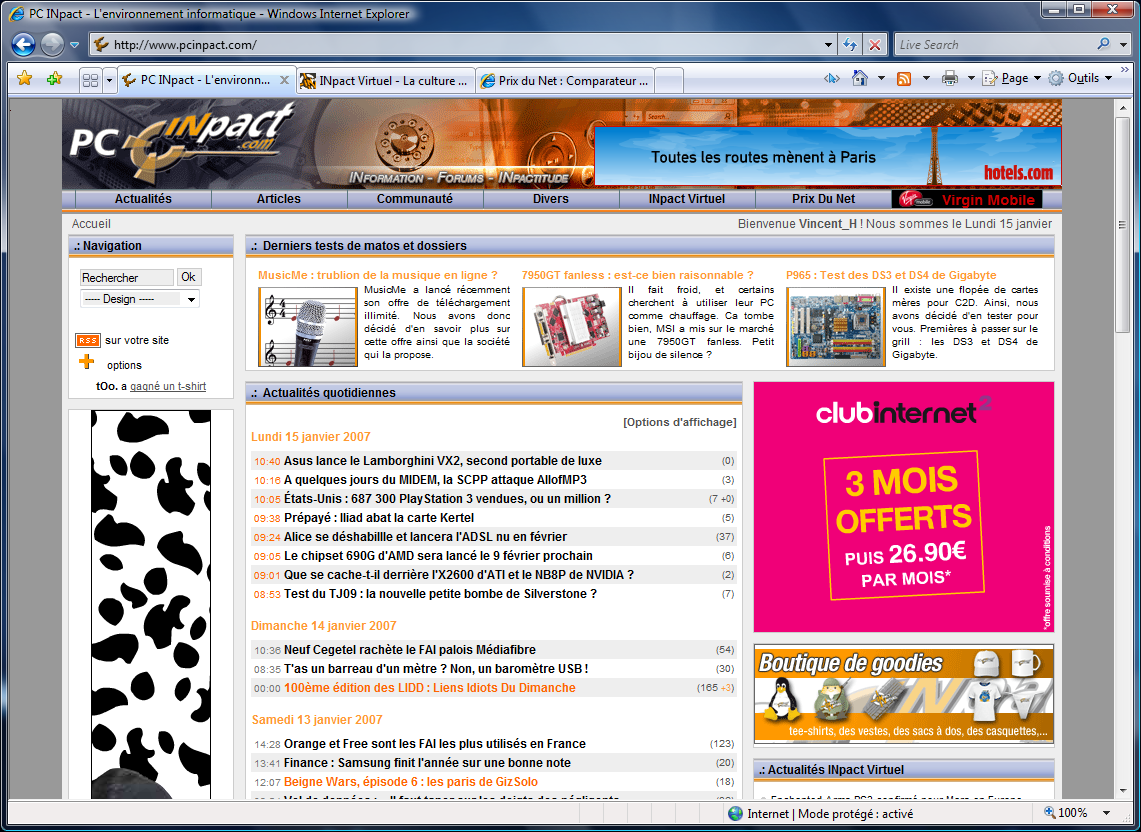Screen dimensions: 1141x832
Task: Click the toolbar overflow chevron at far right
Action: tap(1125, 70)
